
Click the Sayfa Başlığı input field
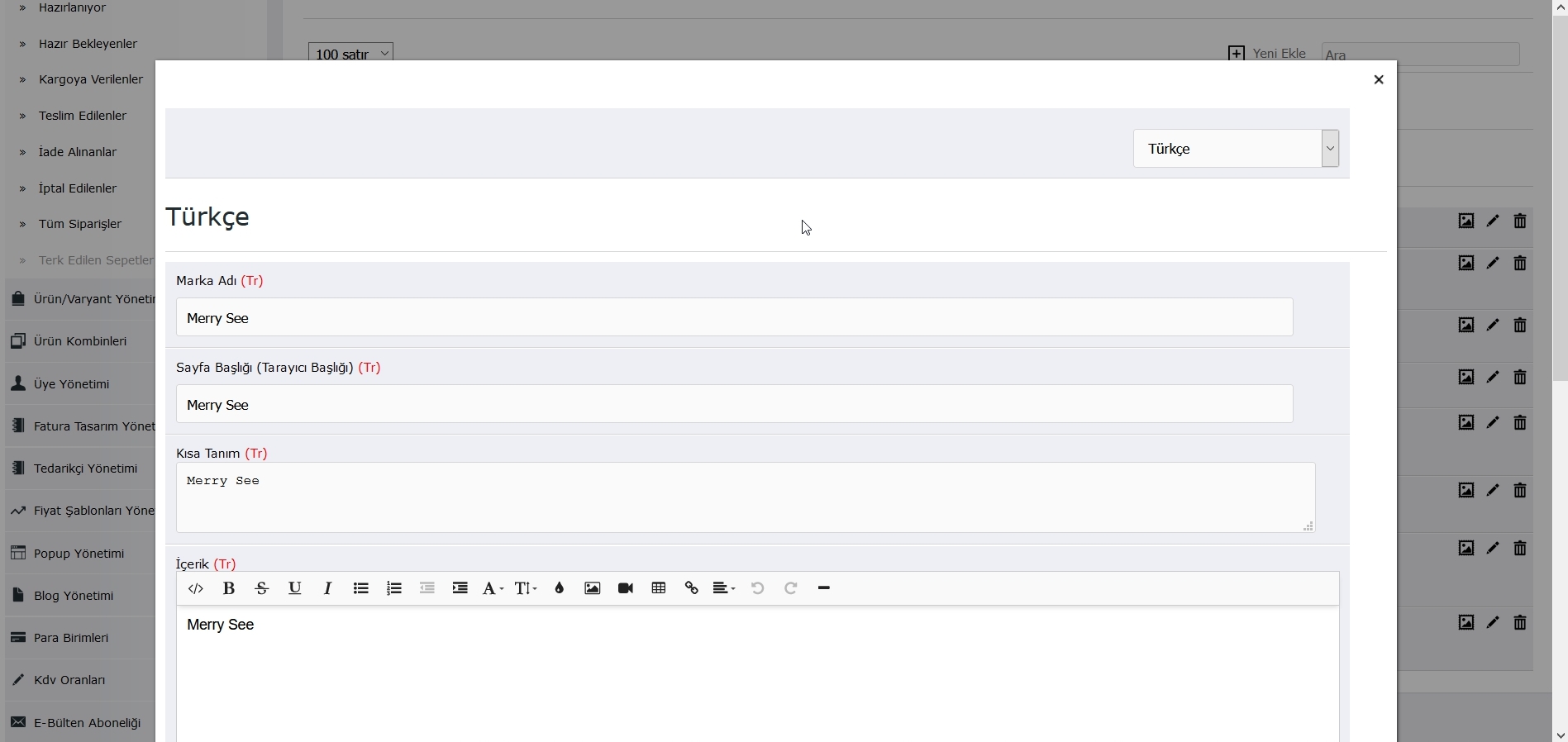pyautogui.click(x=735, y=404)
